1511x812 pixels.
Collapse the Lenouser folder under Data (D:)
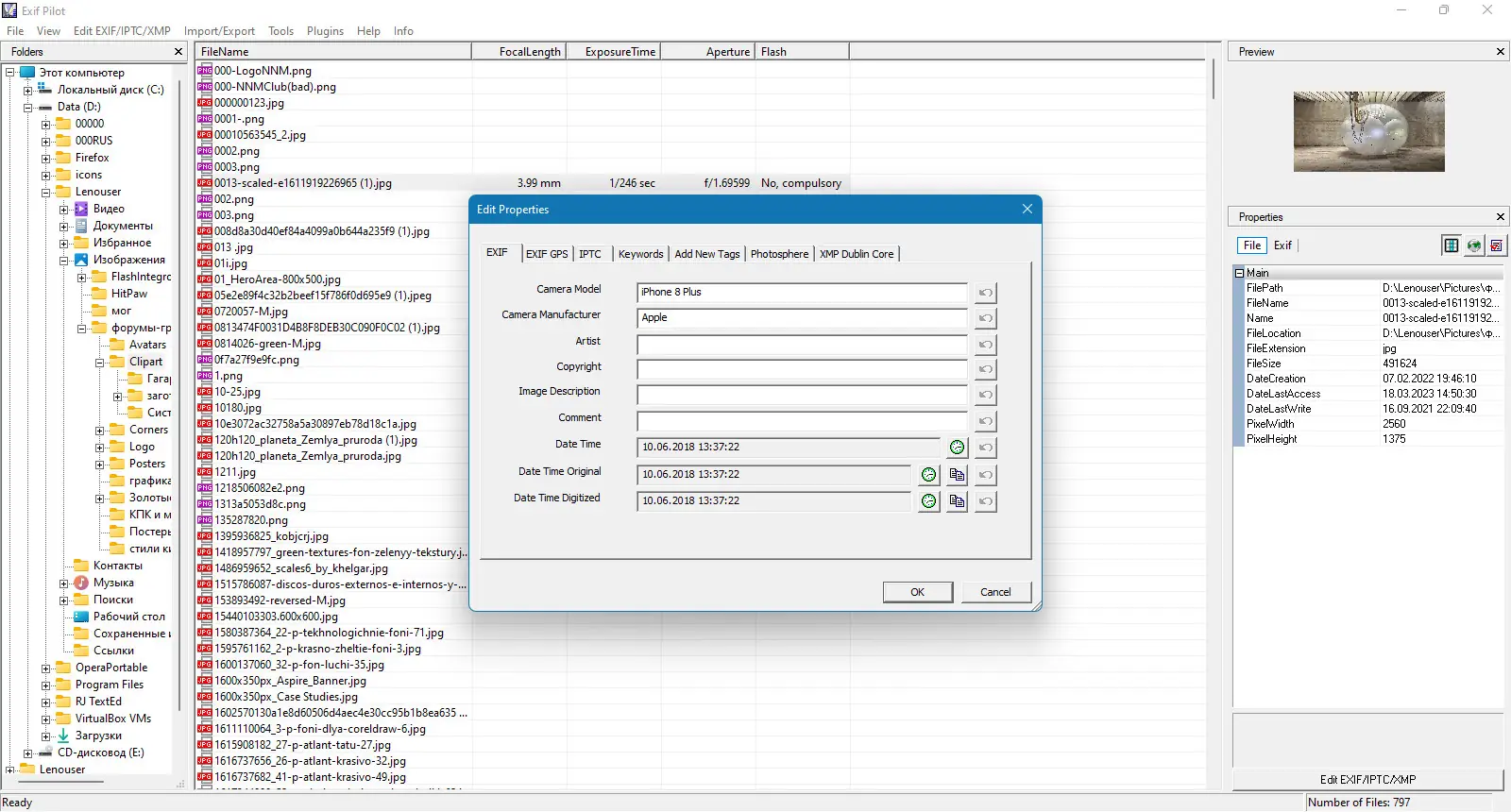click(x=45, y=193)
